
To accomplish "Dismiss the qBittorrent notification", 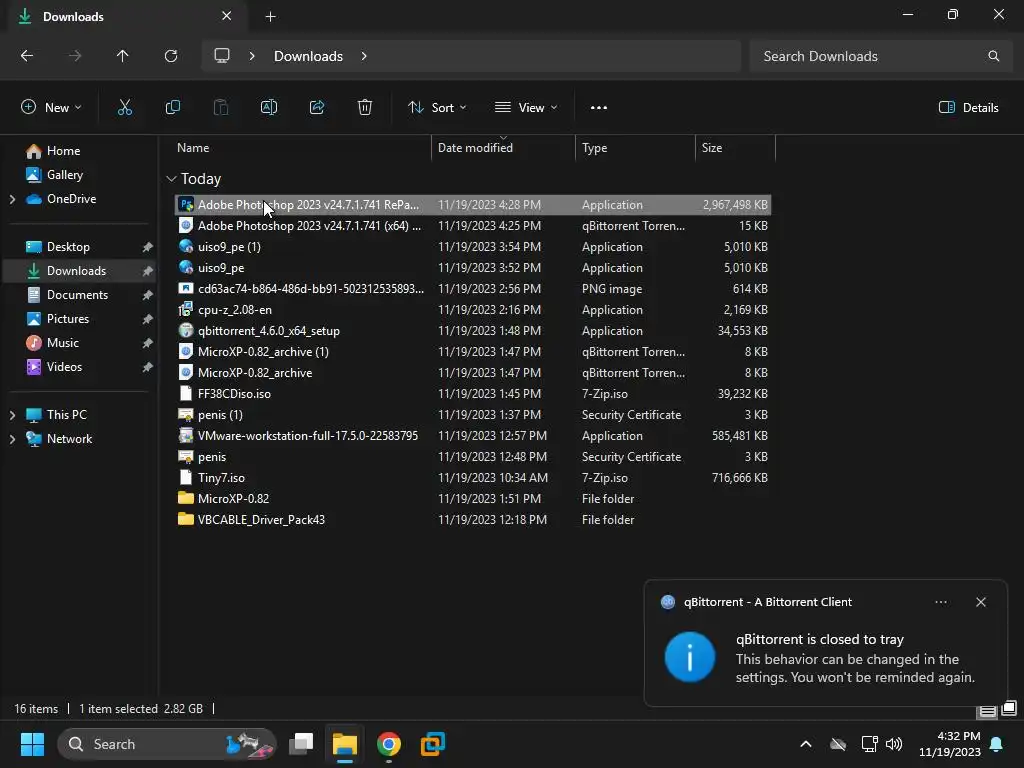I will tap(981, 602).
